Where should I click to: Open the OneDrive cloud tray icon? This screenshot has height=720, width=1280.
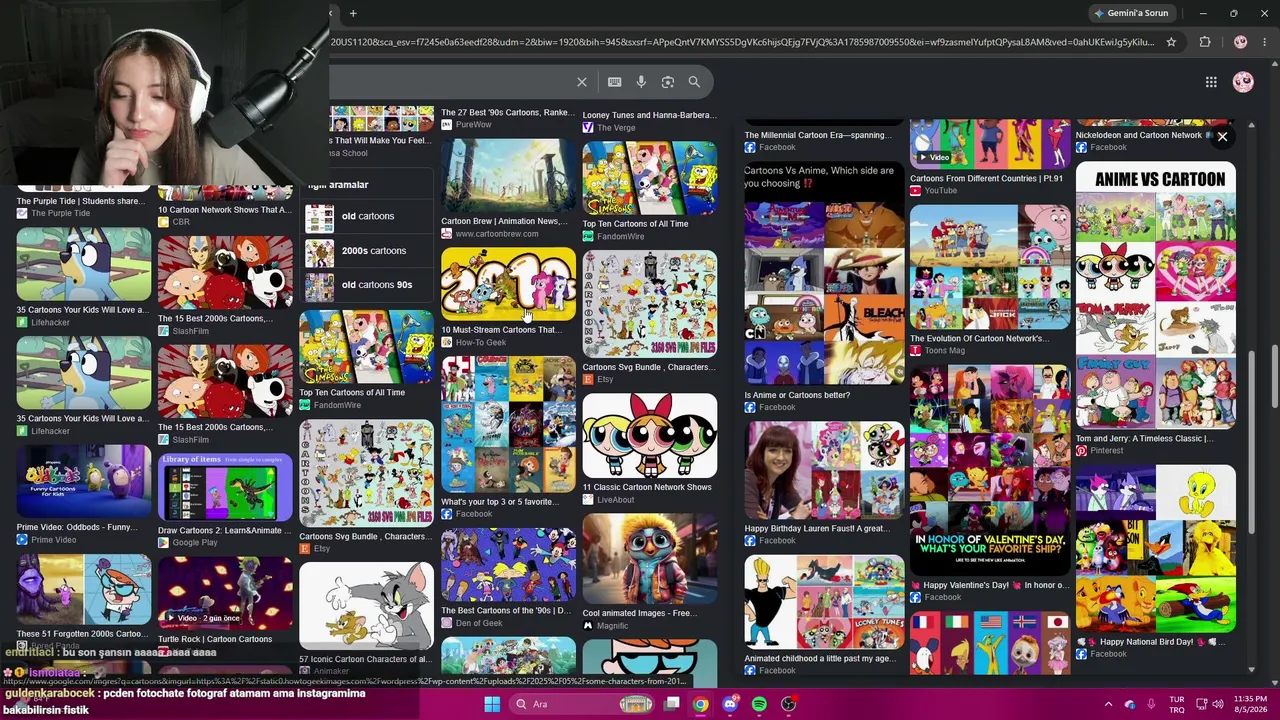point(1130,704)
